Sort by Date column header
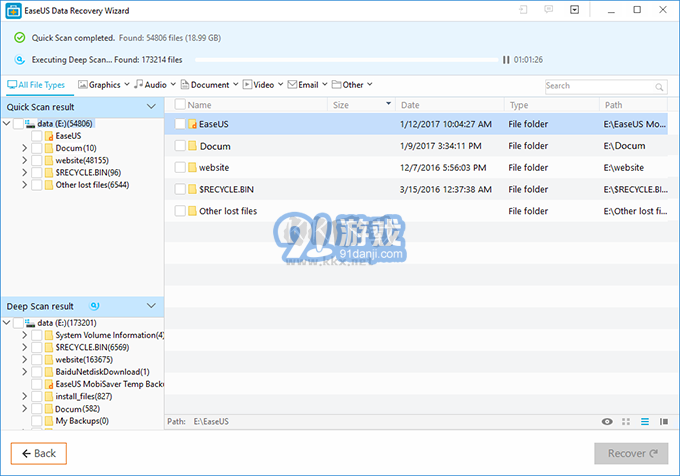Screen dimensions: 680x476 [x=410, y=105]
